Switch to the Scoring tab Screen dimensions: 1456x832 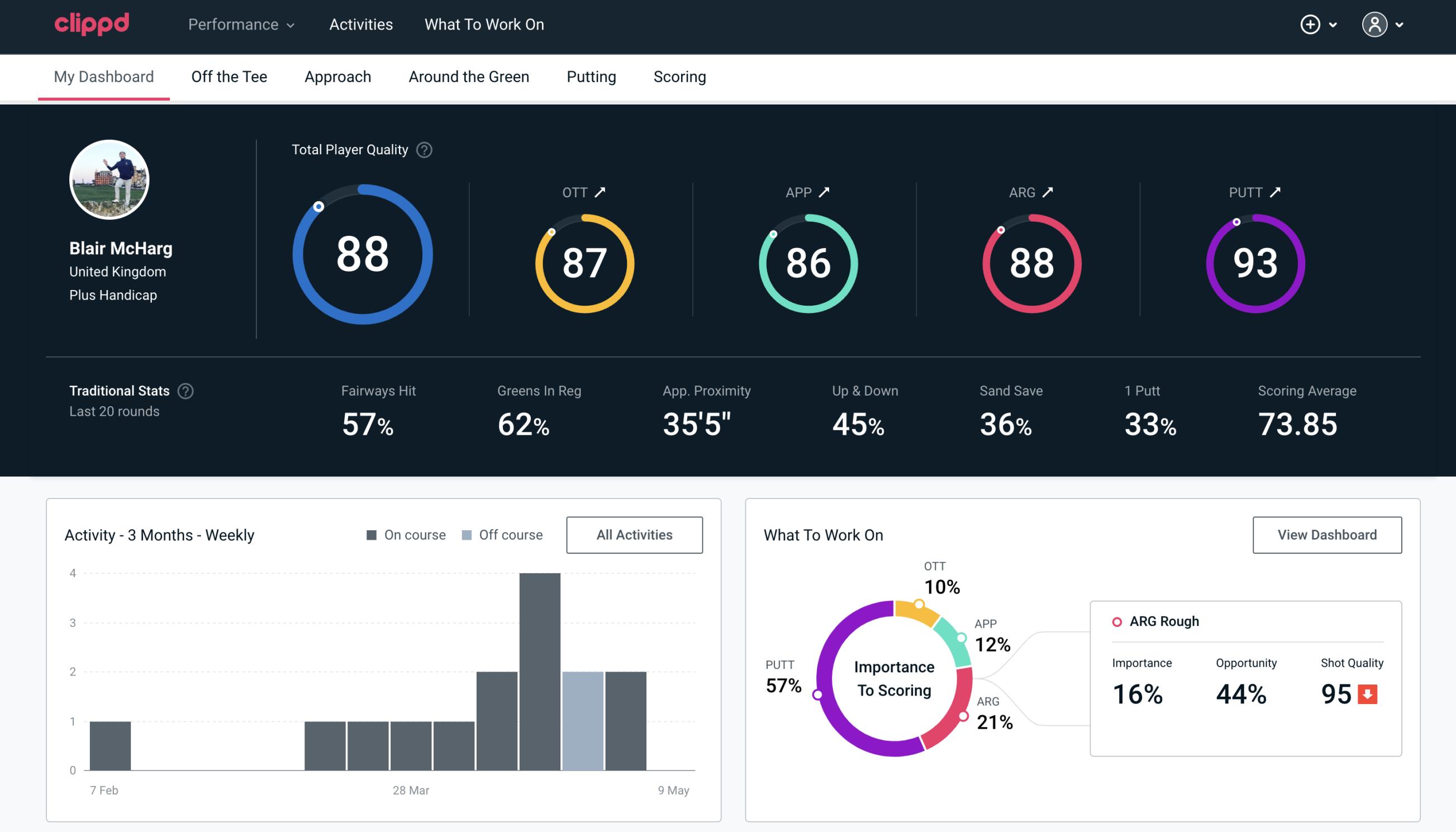(680, 76)
